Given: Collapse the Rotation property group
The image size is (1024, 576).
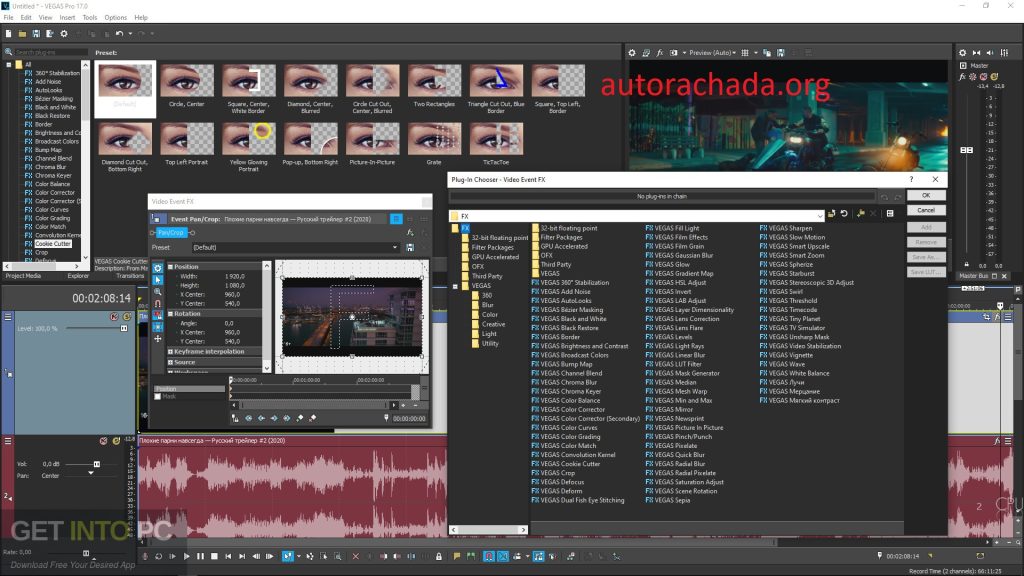Looking at the screenshot, I should (x=170, y=313).
